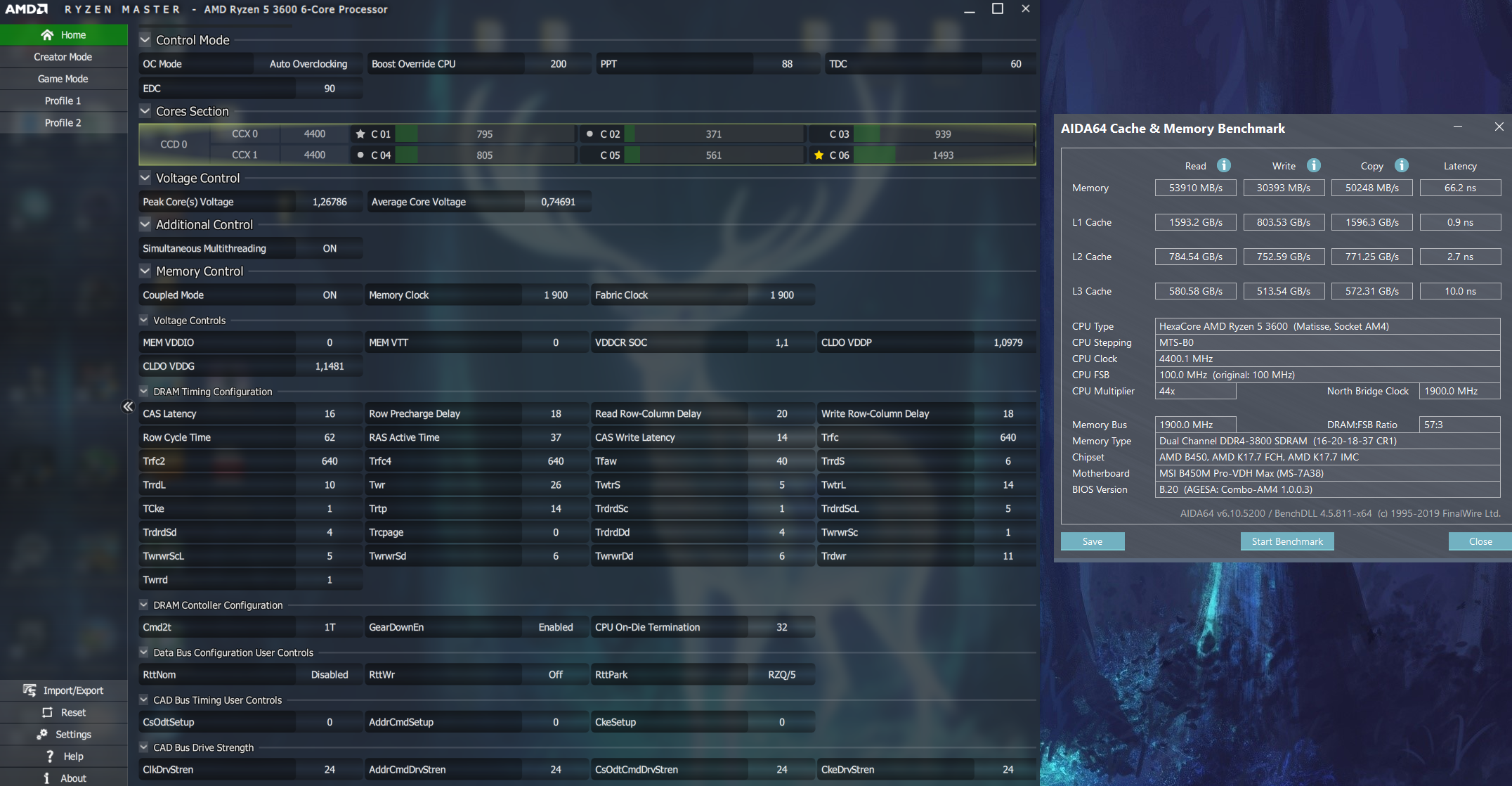Click the About info icon
The height and width of the screenshot is (786, 1512).
[x=46, y=778]
